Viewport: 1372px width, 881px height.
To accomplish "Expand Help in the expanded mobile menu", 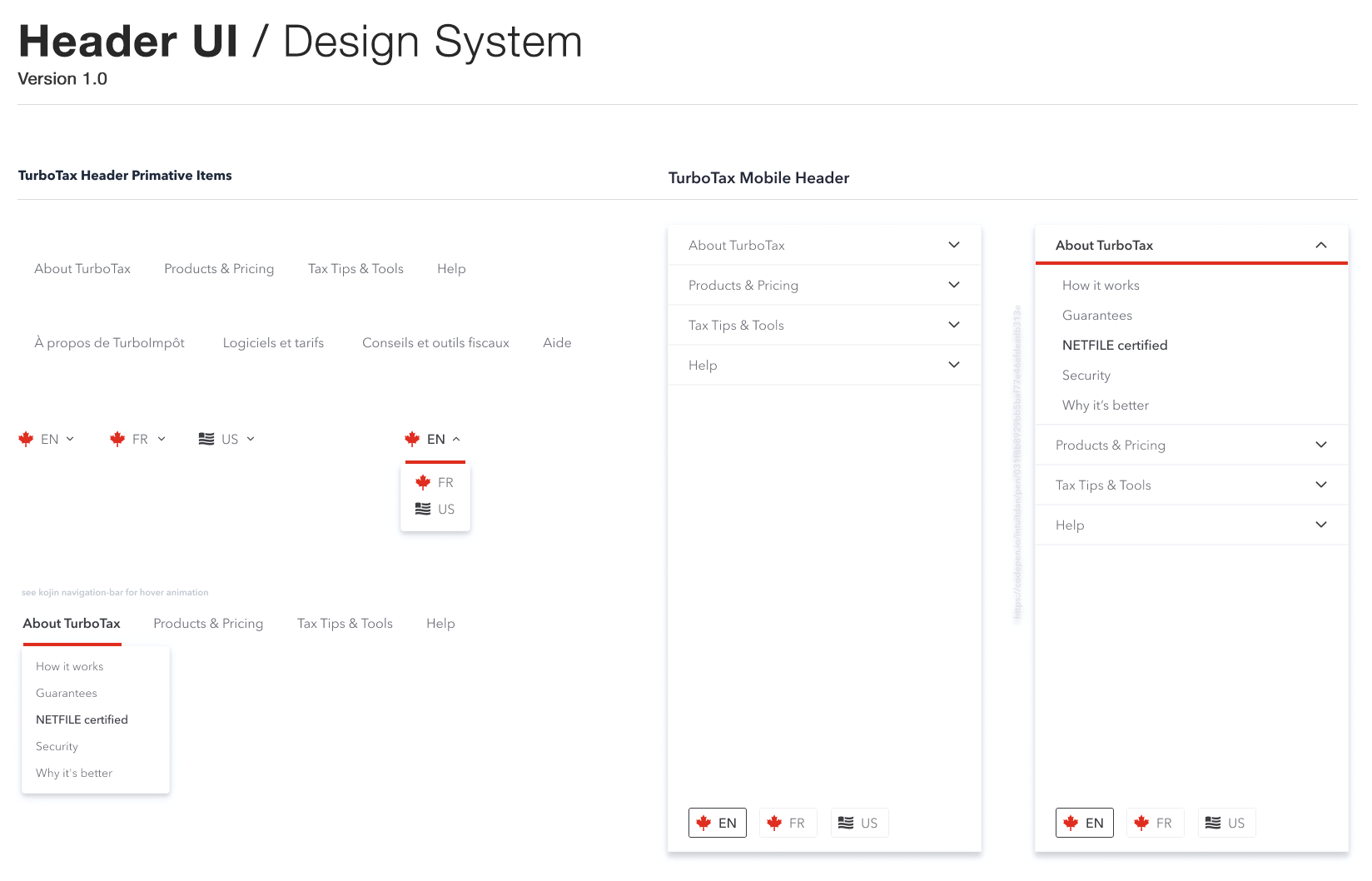I will 1321,525.
